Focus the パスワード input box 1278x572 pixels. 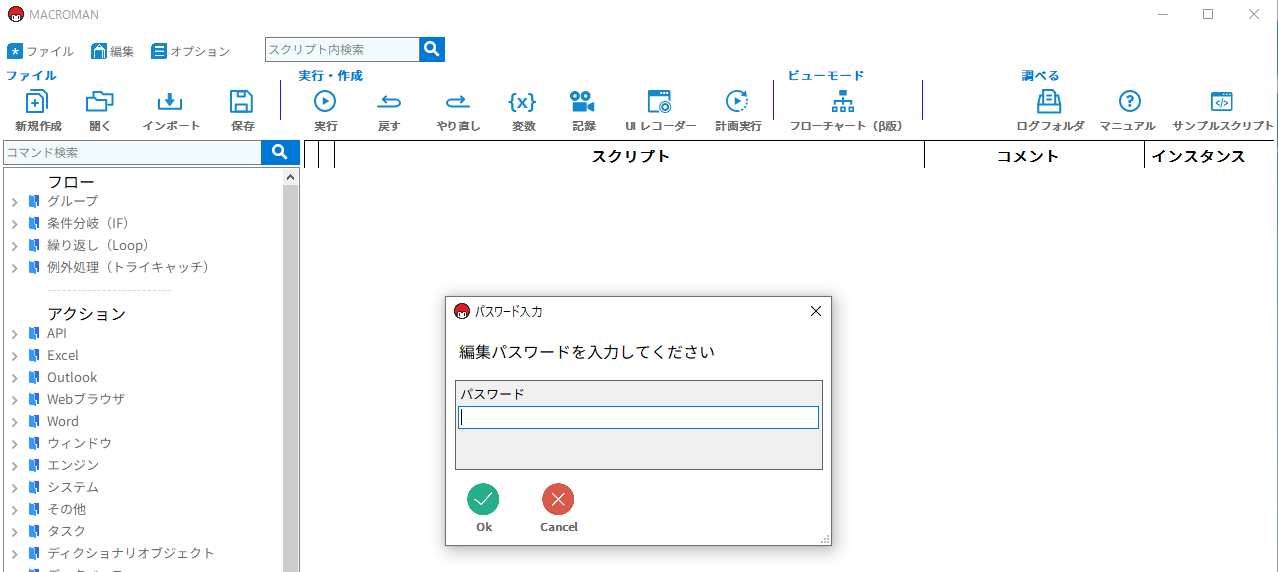coord(638,417)
